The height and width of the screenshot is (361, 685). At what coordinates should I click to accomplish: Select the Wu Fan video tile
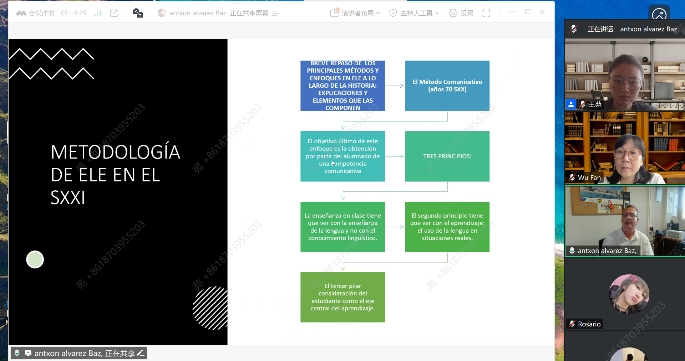[625, 148]
